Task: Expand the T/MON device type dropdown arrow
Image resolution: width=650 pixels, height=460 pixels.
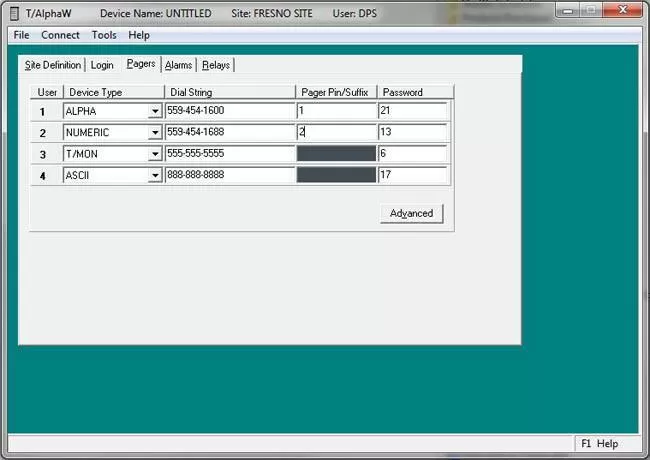Action: [155, 154]
